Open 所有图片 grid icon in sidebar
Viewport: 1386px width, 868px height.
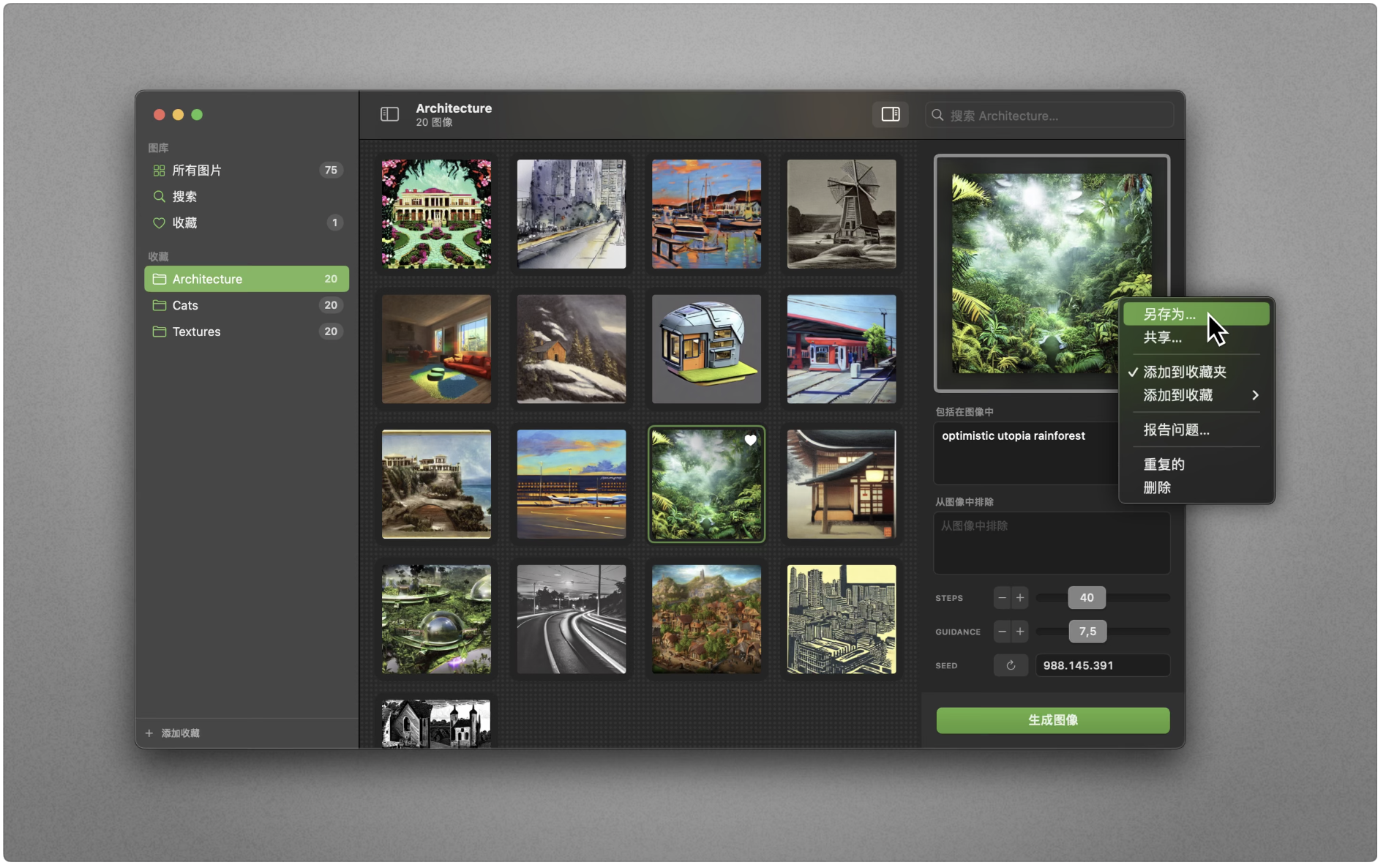[x=159, y=171]
